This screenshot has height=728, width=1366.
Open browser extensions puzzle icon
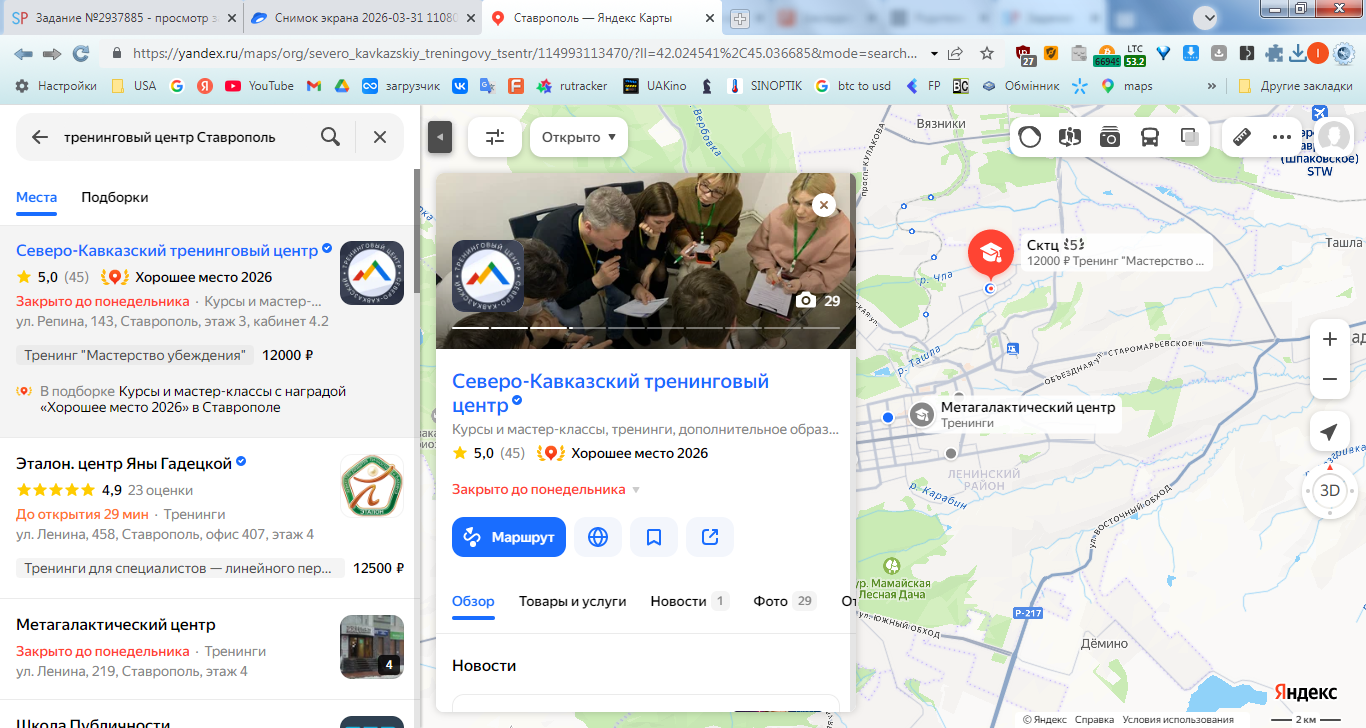click(1274, 54)
